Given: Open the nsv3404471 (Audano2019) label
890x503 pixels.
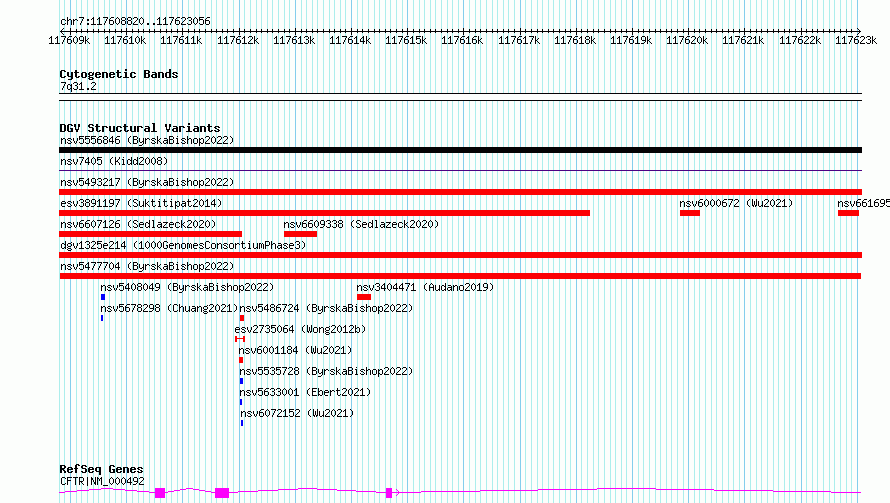Looking at the screenshot, I should click(425, 287).
